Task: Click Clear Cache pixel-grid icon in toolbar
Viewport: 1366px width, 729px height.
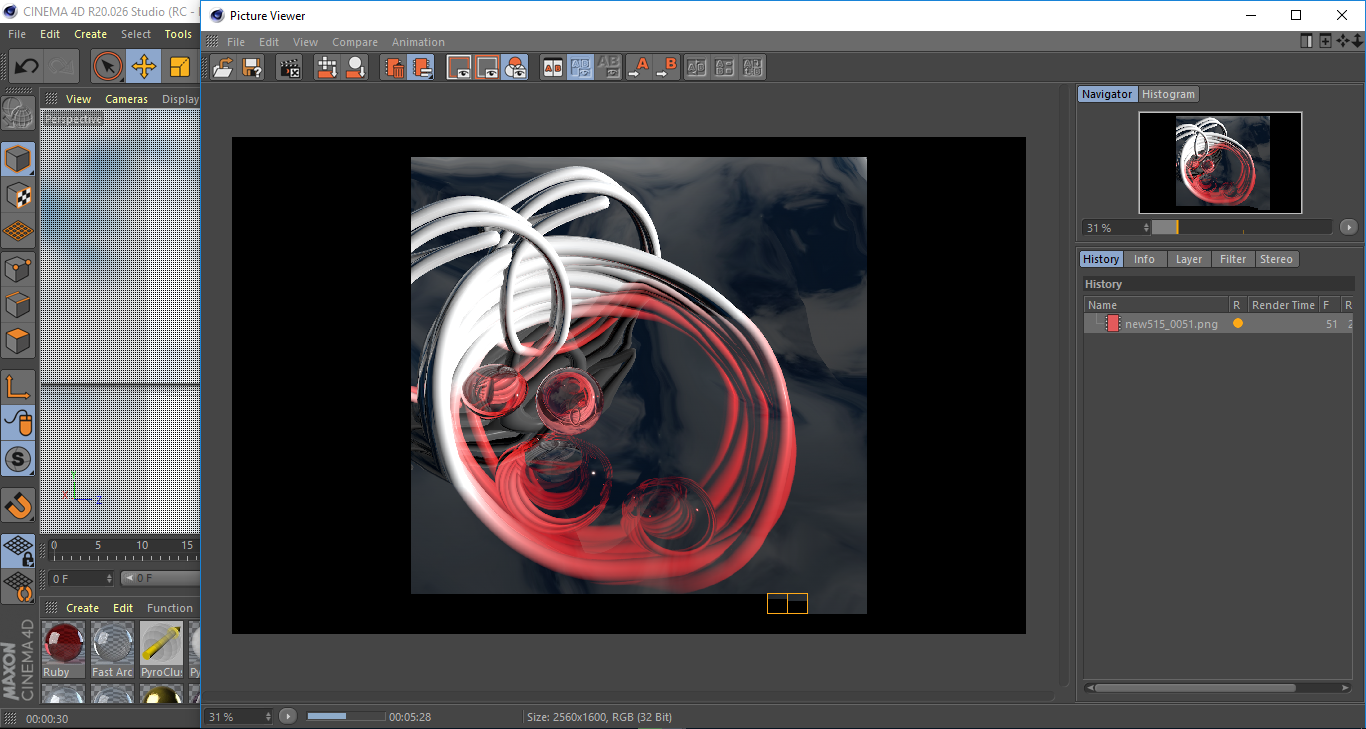Action: point(327,68)
